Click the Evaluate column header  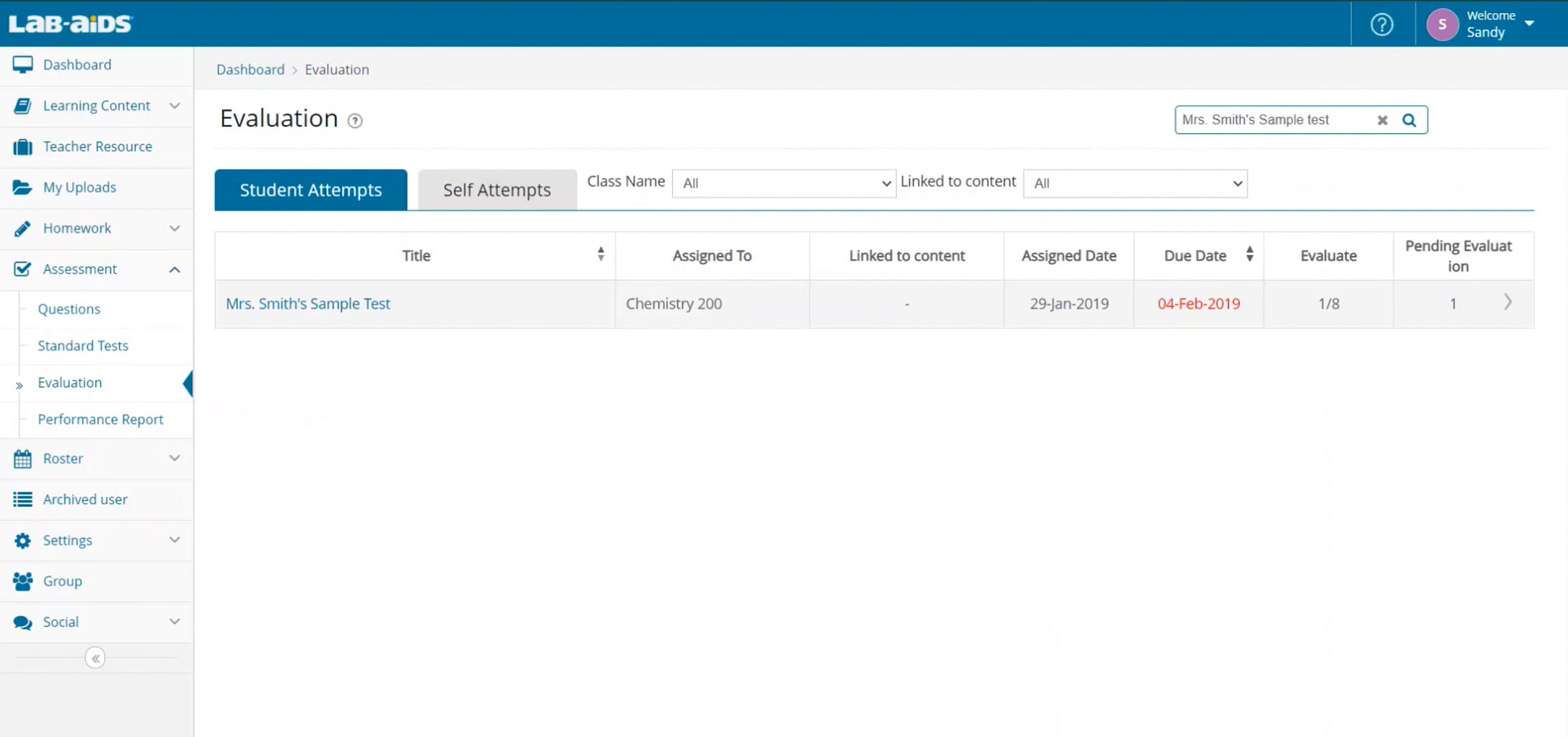coord(1329,255)
